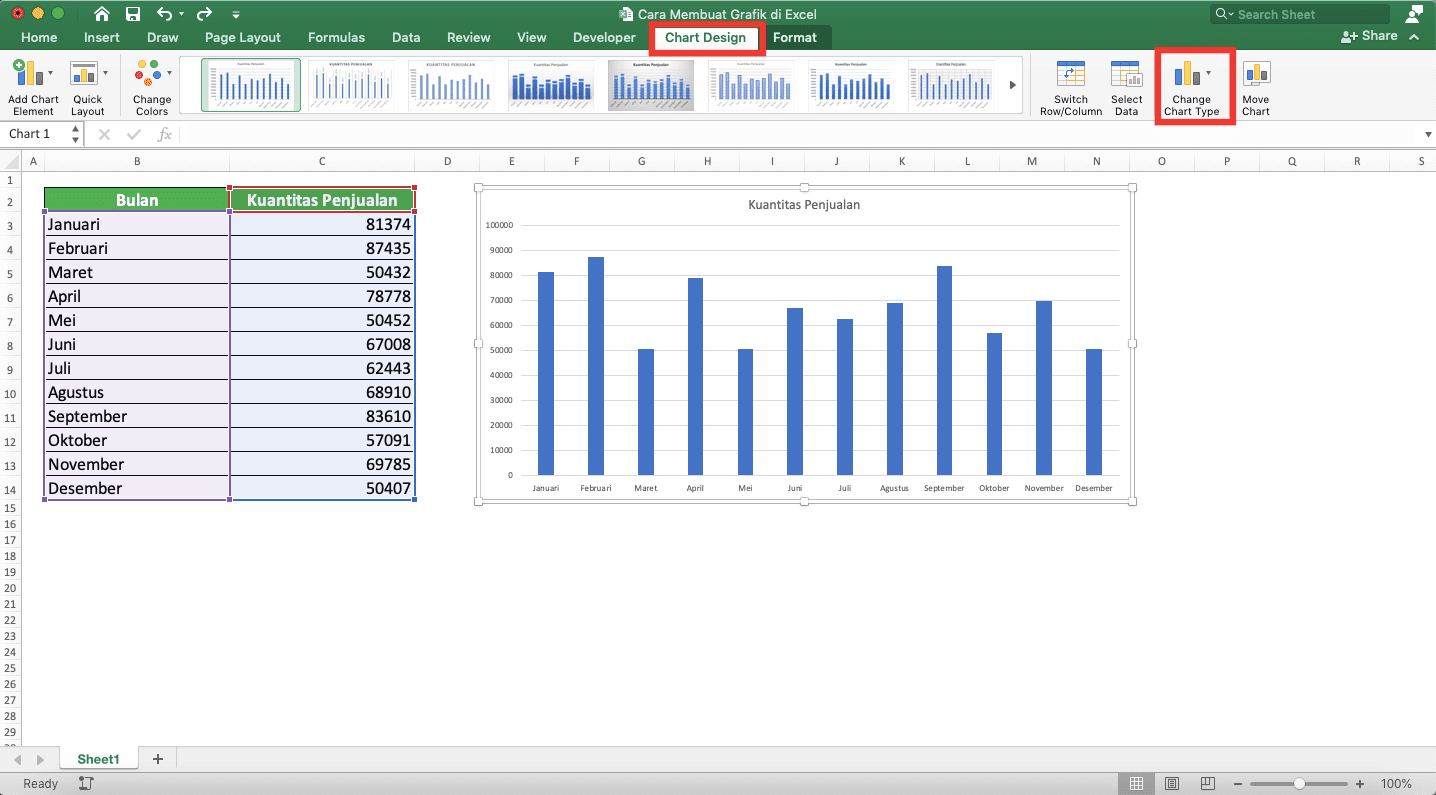Click the Undo arrow icon
The height and width of the screenshot is (795, 1436).
(x=164, y=14)
